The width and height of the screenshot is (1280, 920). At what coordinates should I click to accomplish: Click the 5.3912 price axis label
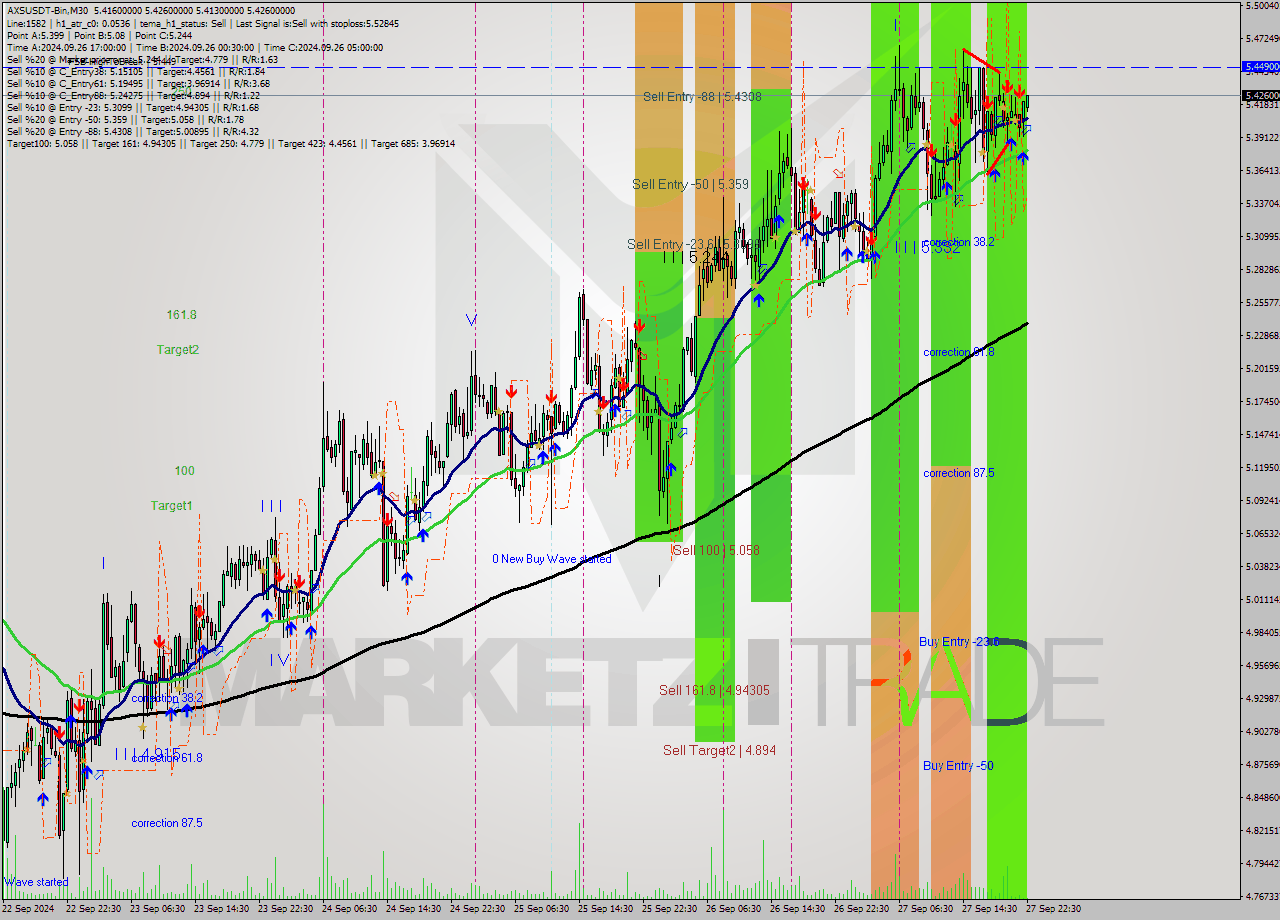(1262, 138)
